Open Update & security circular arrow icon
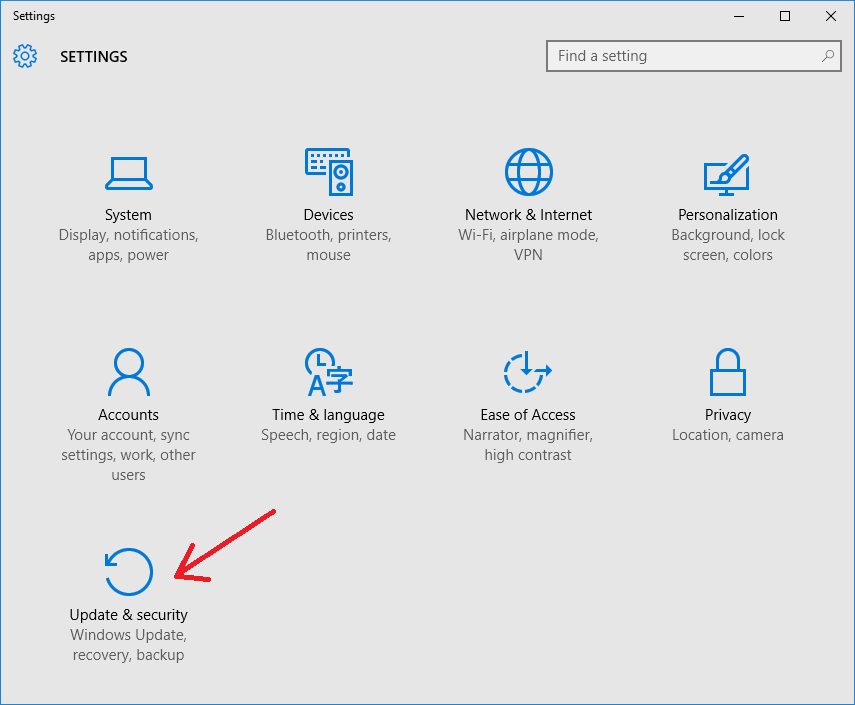This screenshot has height=705, width=855. tap(129, 572)
